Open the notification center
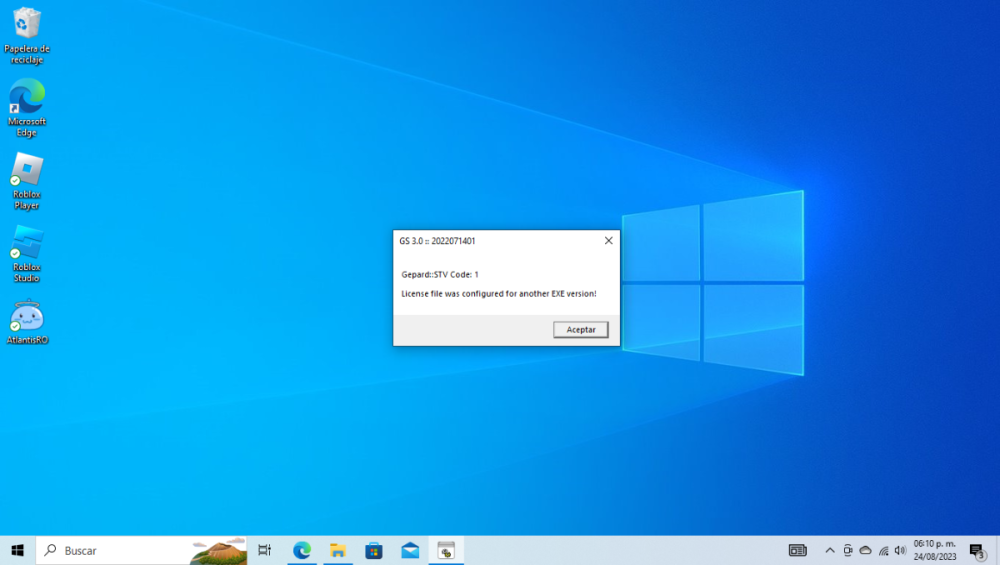 click(x=977, y=550)
